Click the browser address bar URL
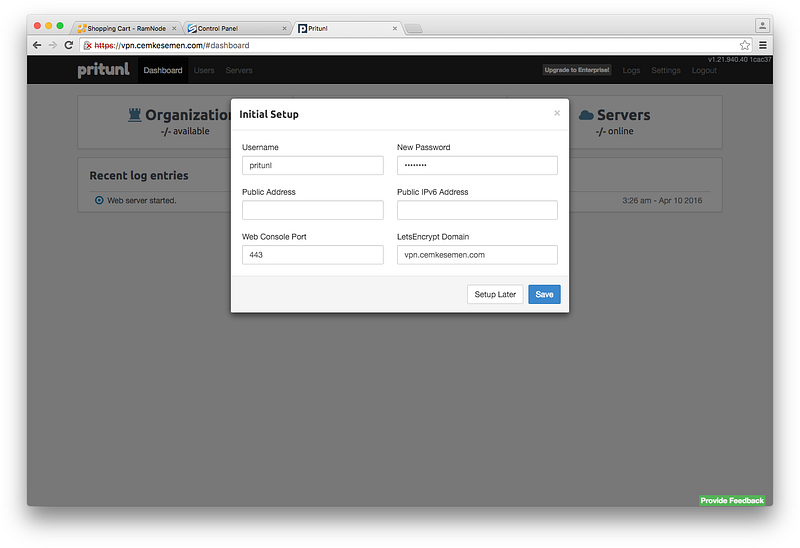Viewport: 800px width, 548px height. click(172, 45)
